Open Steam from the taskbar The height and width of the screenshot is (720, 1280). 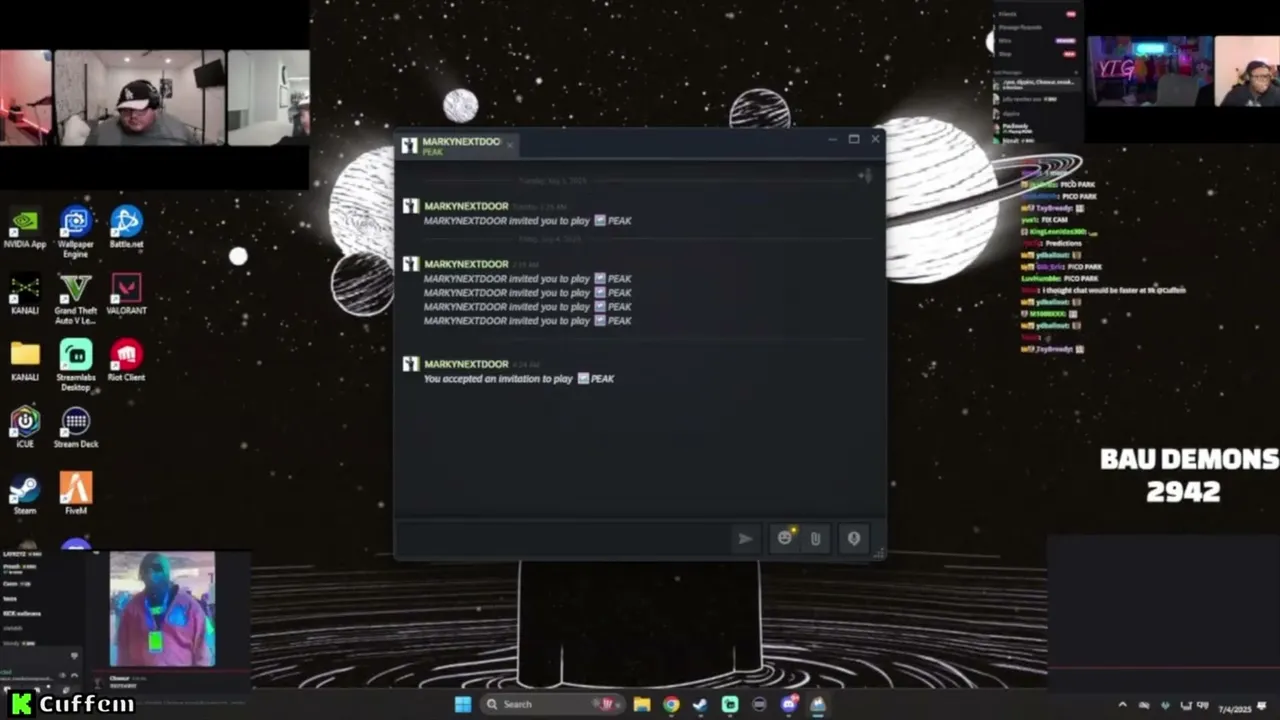700,704
